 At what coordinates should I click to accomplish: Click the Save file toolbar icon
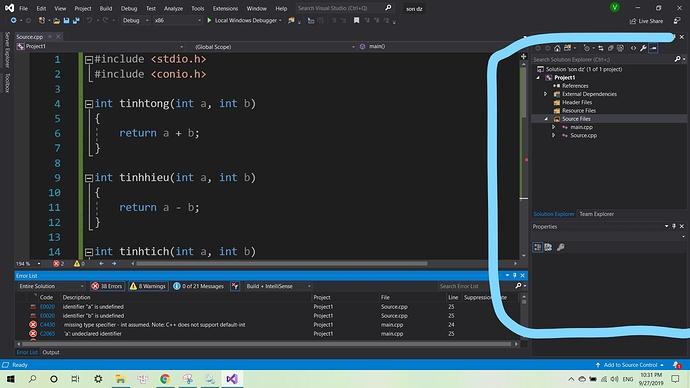66,21
